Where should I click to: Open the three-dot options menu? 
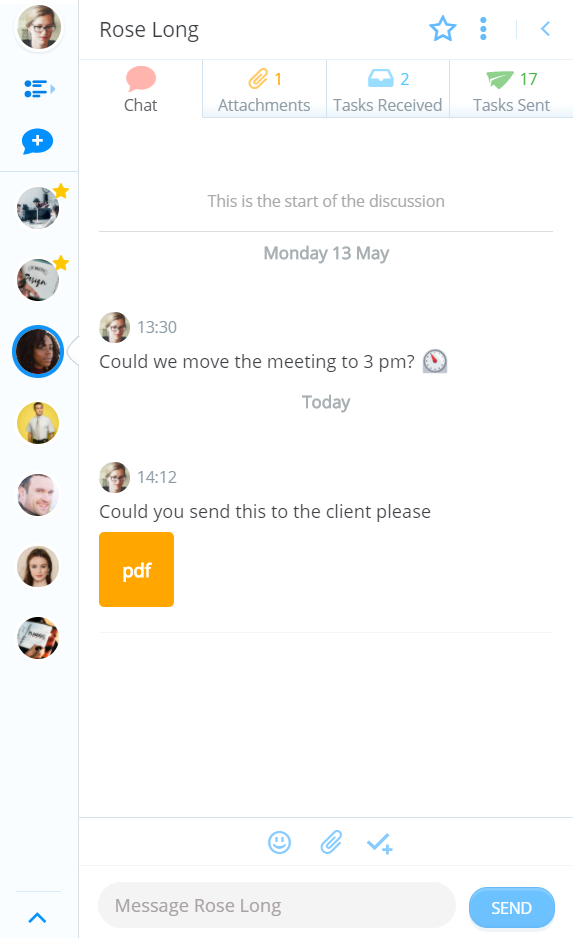tap(483, 29)
